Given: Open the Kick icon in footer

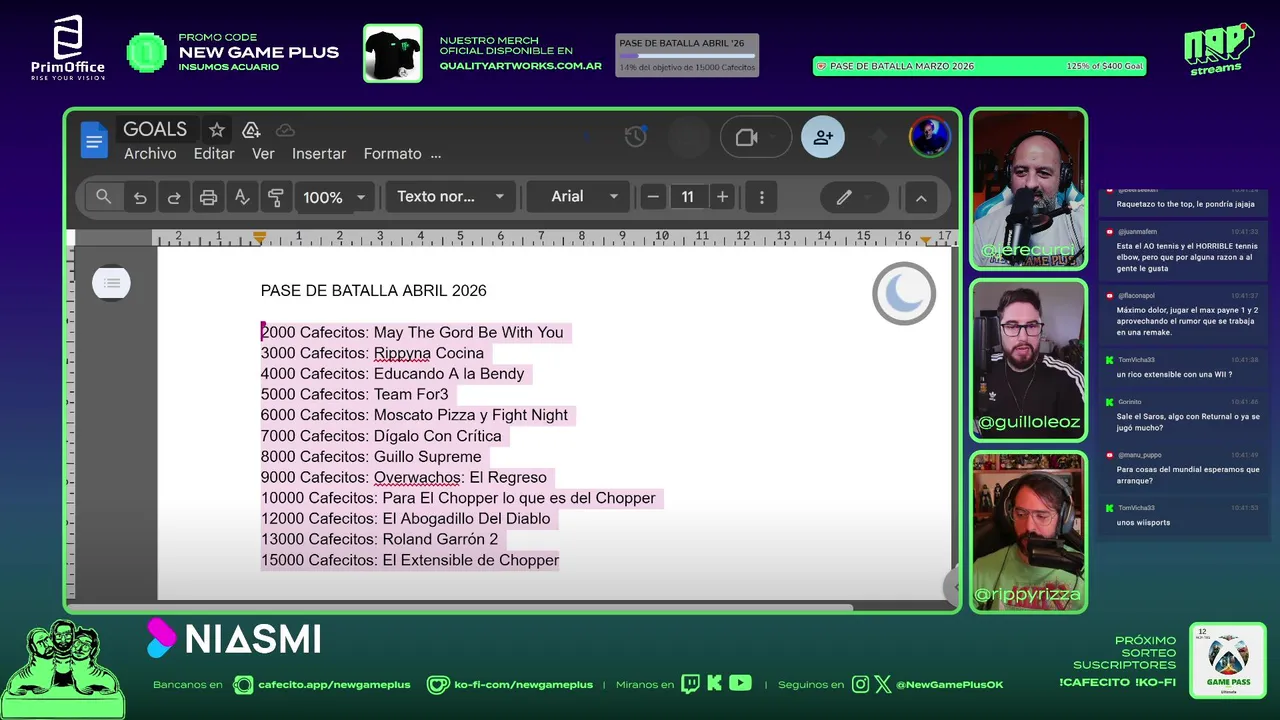Looking at the screenshot, I should (714, 684).
